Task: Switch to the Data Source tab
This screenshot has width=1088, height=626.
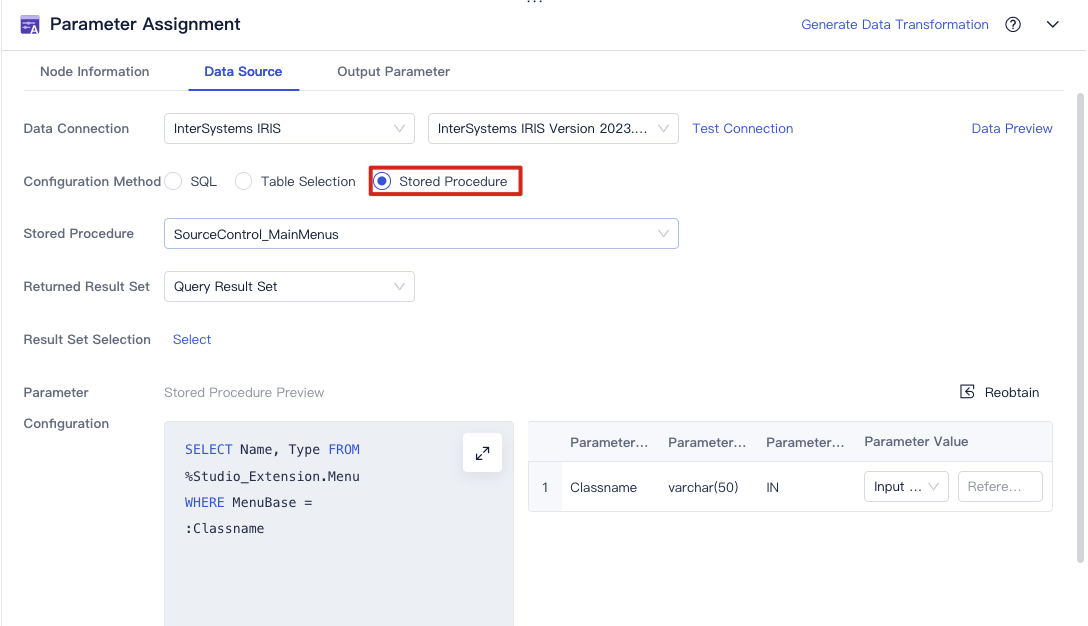Action: click(x=243, y=71)
